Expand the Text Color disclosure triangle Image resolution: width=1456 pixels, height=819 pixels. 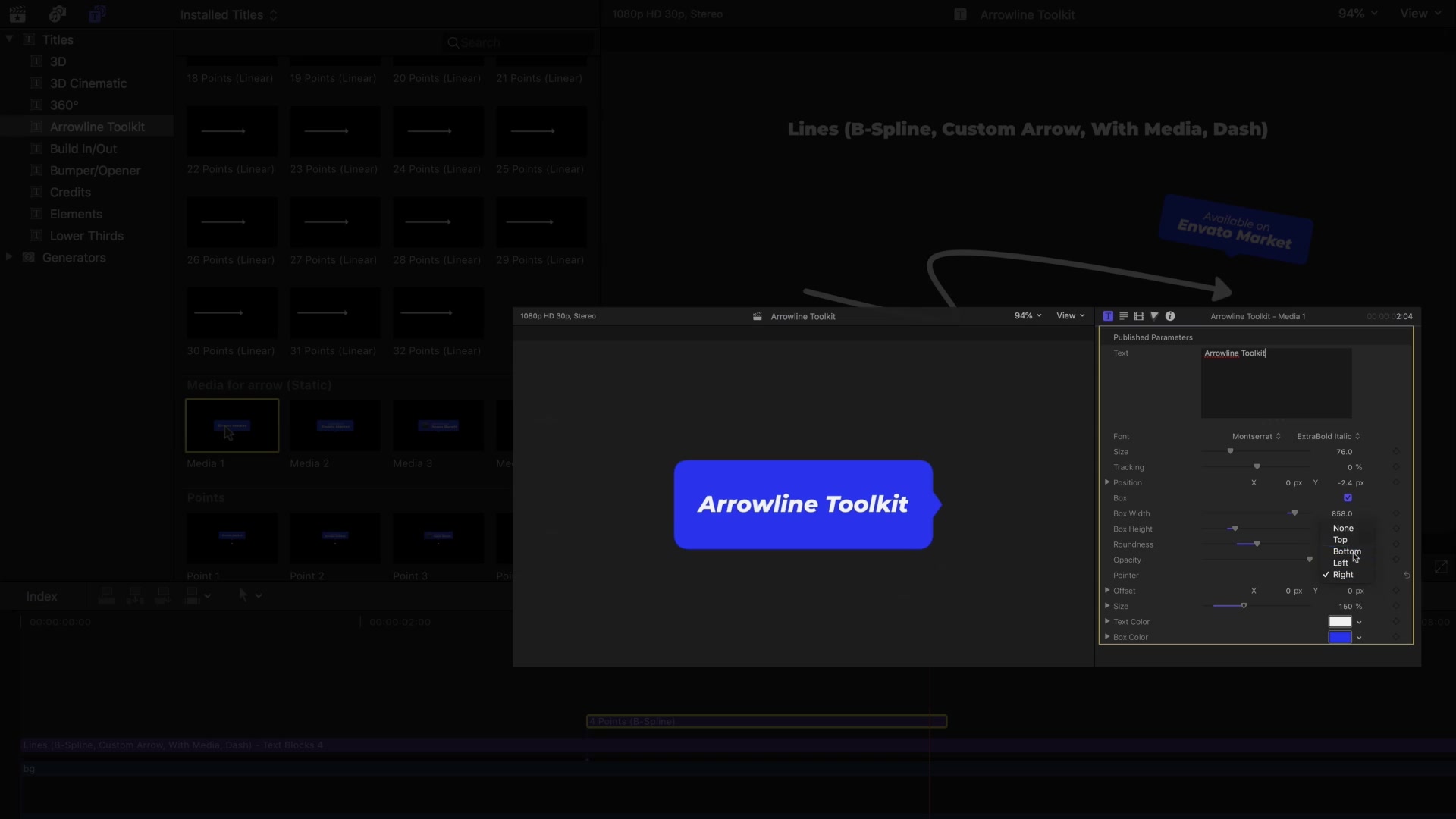[x=1107, y=621]
